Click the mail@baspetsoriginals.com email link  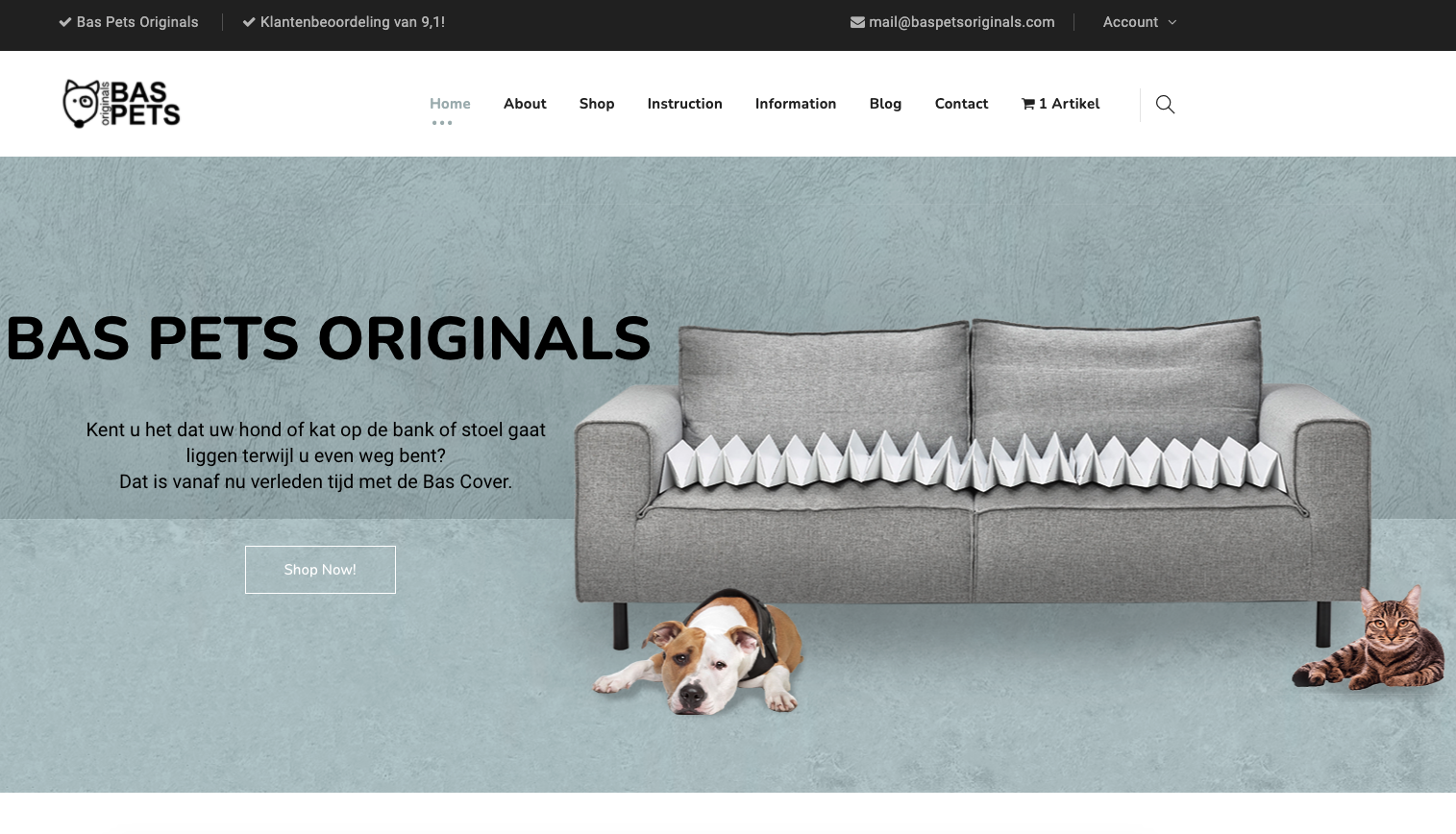pyautogui.click(x=961, y=22)
